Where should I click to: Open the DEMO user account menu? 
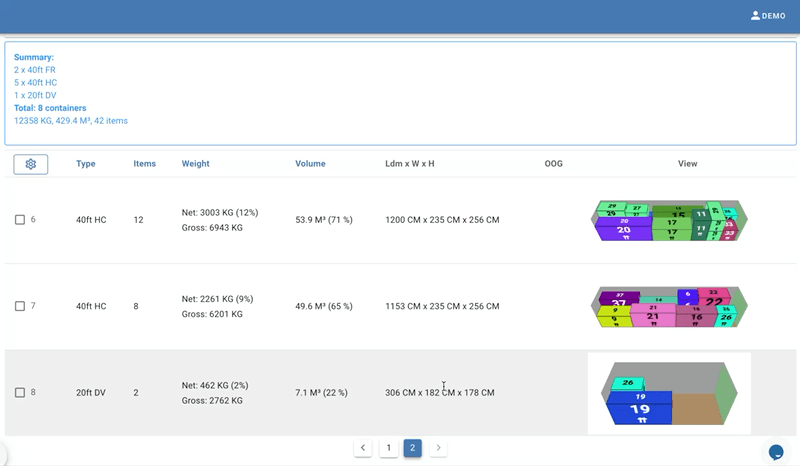[x=768, y=16]
